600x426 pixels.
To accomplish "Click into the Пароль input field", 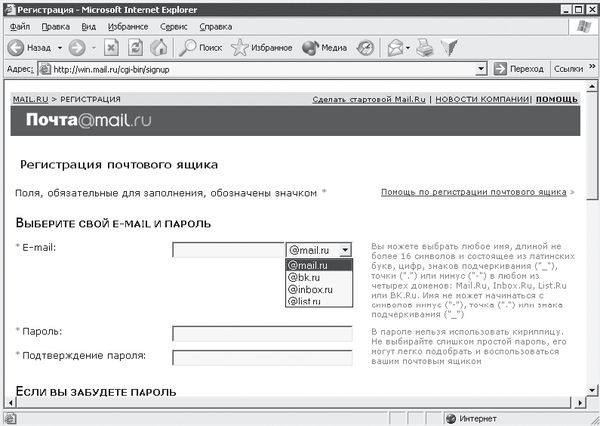I will point(262,333).
